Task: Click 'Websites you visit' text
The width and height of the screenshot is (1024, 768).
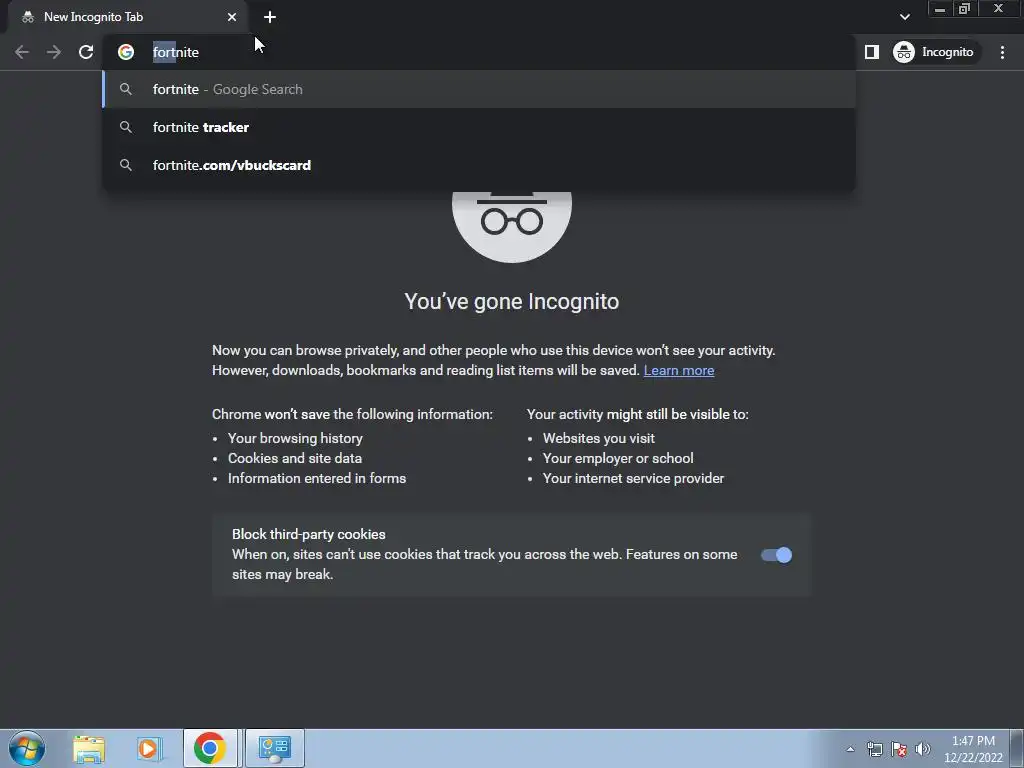Action: click(598, 438)
